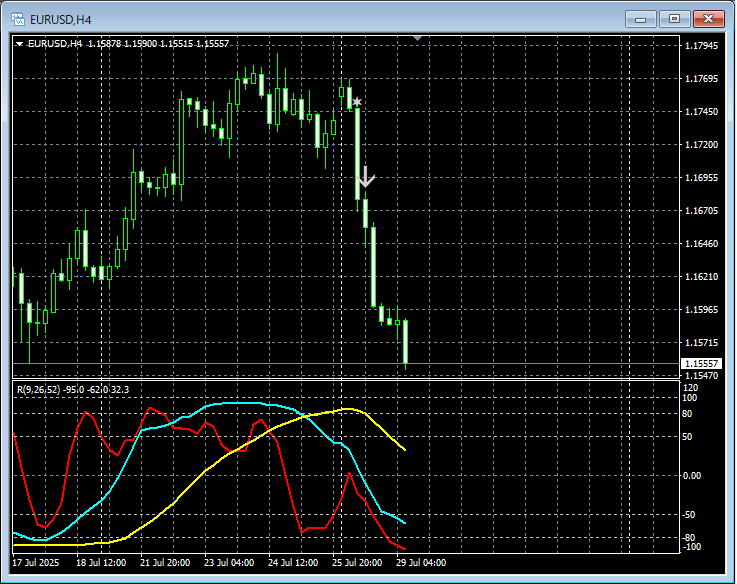Click the small triangle before EURUSD,H4 label
This screenshot has height=584, width=737.
[20, 44]
